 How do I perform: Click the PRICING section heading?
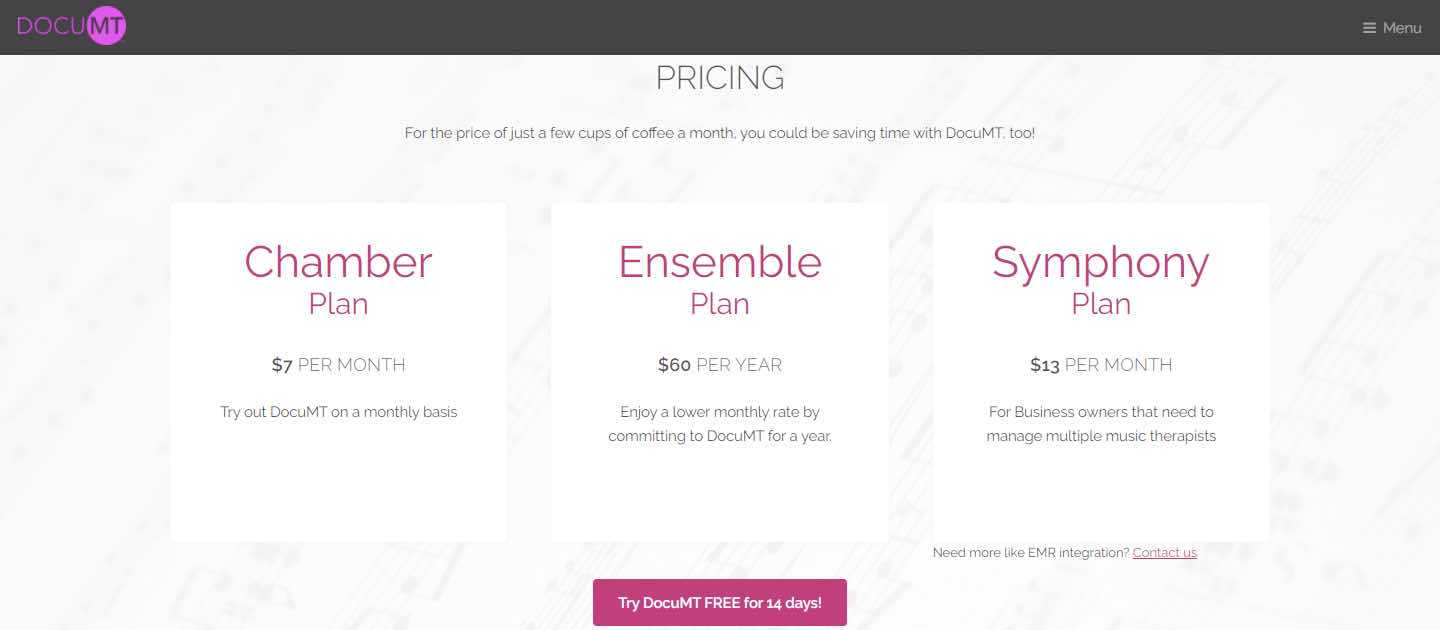click(720, 78)
